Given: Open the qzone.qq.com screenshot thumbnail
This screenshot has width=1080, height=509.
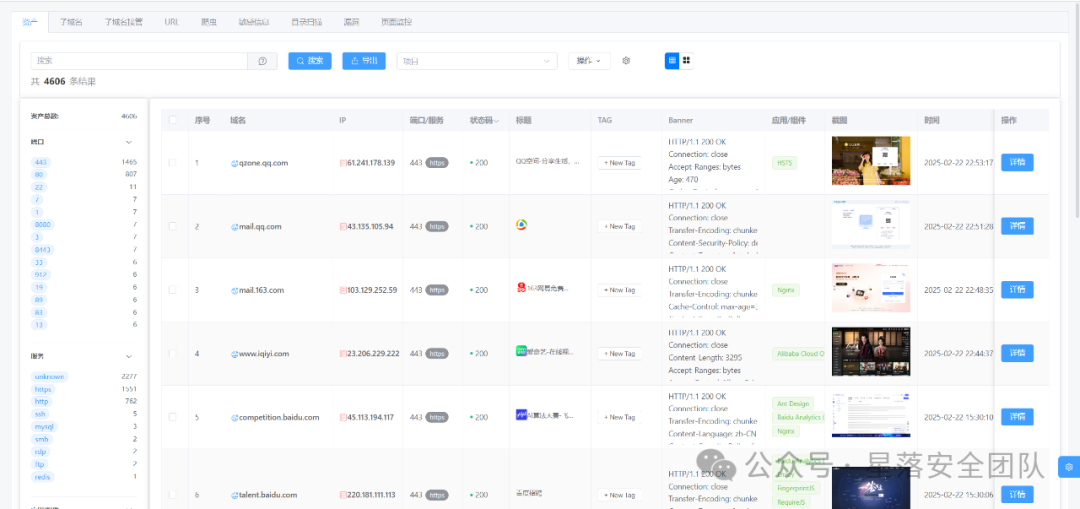Looking at the screenshot, I should click(x=871, y=160).
